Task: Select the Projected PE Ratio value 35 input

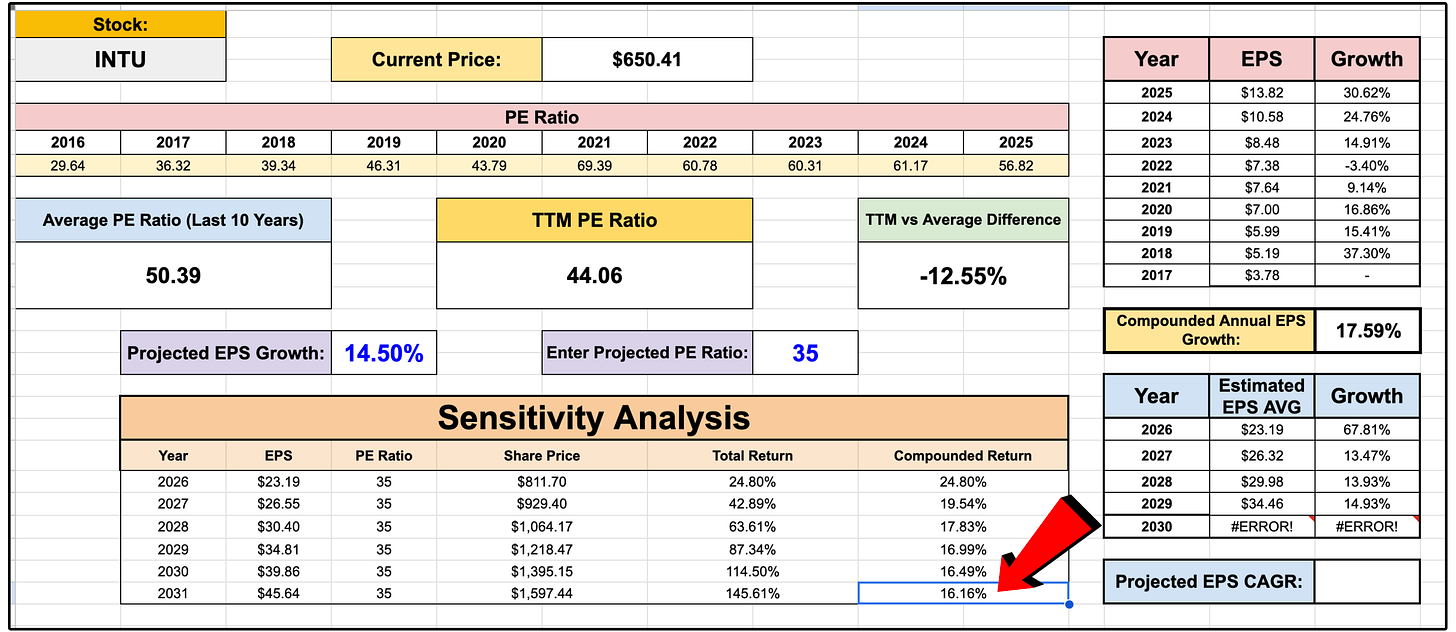Action: 805,352
